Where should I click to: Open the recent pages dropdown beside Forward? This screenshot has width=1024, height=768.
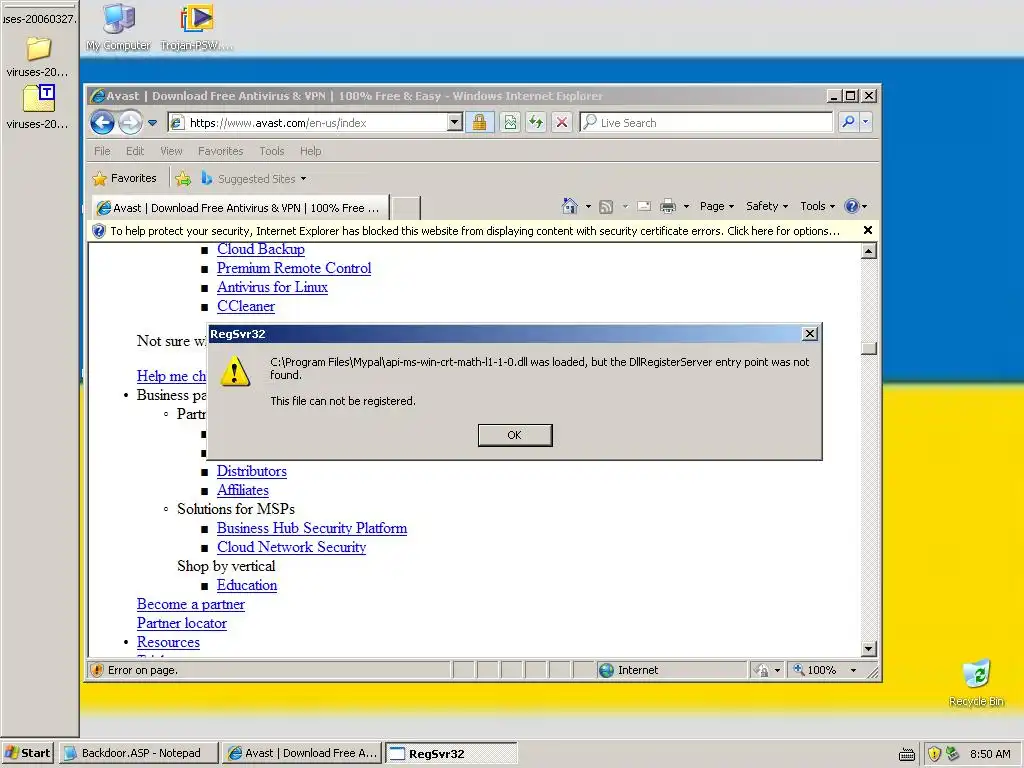click(x=152, y=122)
